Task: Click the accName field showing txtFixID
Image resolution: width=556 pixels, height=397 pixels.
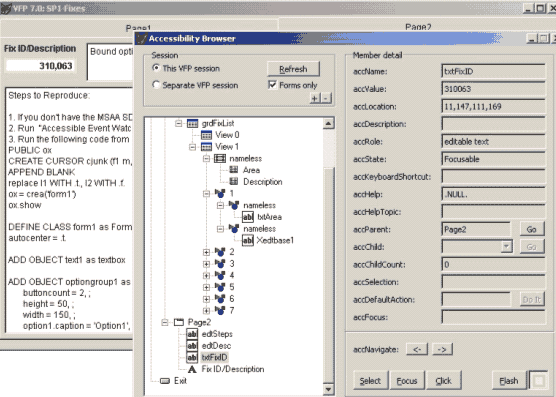Action: 493,71
